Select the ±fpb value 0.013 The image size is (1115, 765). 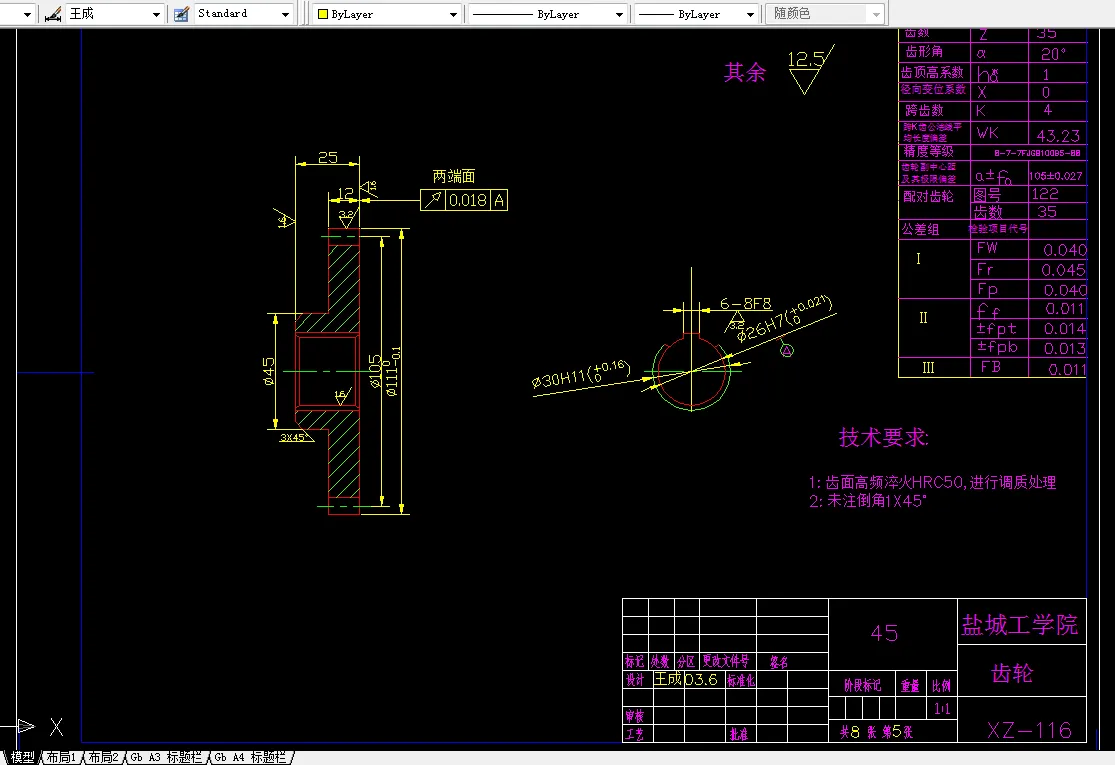click(1065, 348)
